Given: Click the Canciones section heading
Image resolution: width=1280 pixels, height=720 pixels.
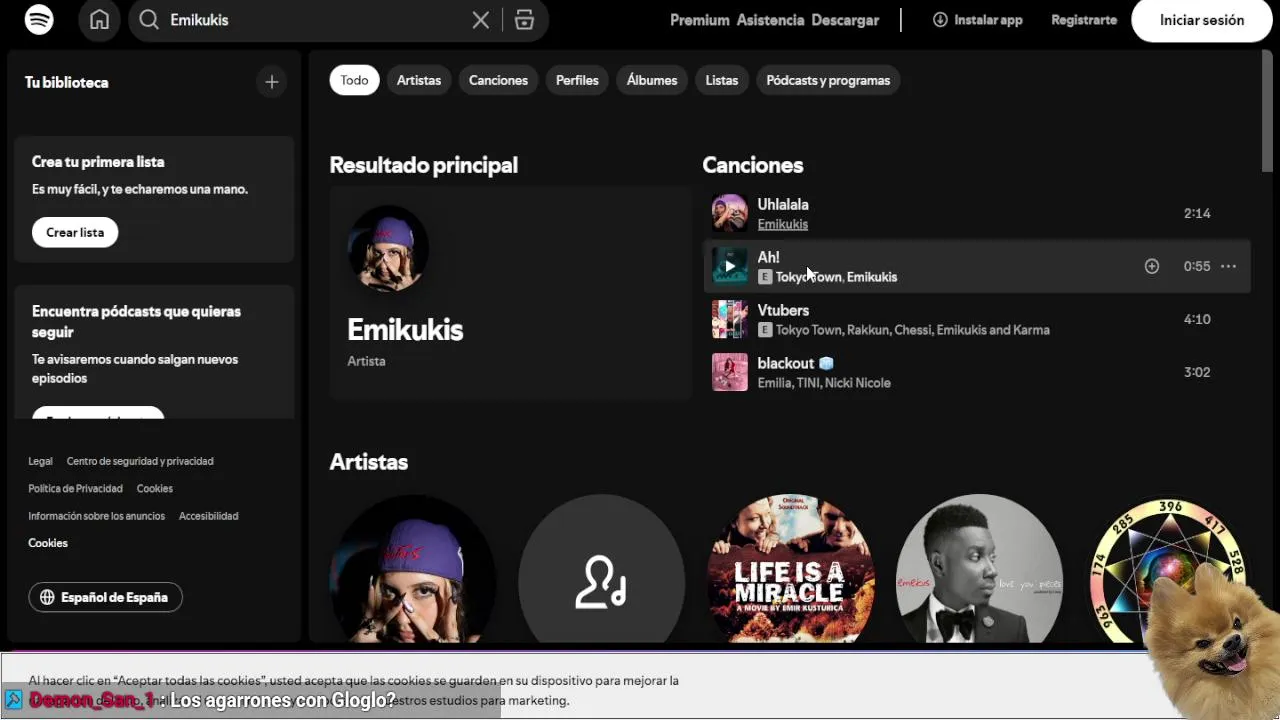Looking at the screenshot, I should [x=753, y=165].
